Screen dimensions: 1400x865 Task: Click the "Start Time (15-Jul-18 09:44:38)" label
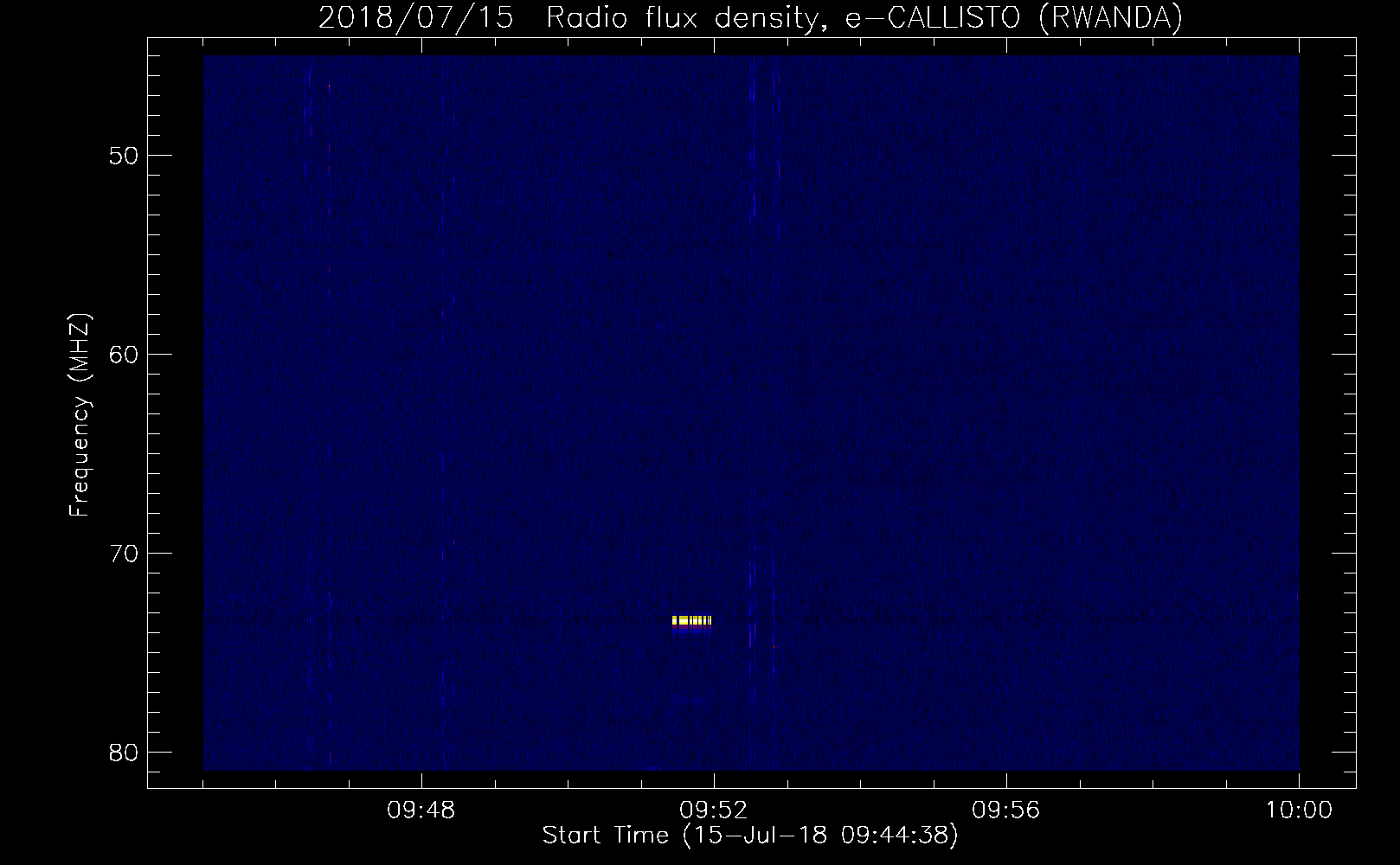pos(750,836)
